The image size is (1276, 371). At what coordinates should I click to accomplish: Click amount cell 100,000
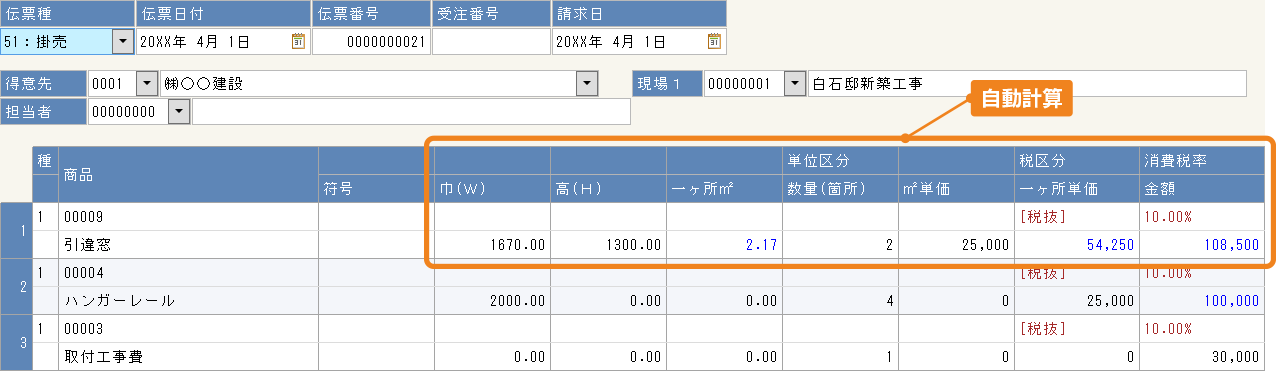coord(1202,300)
